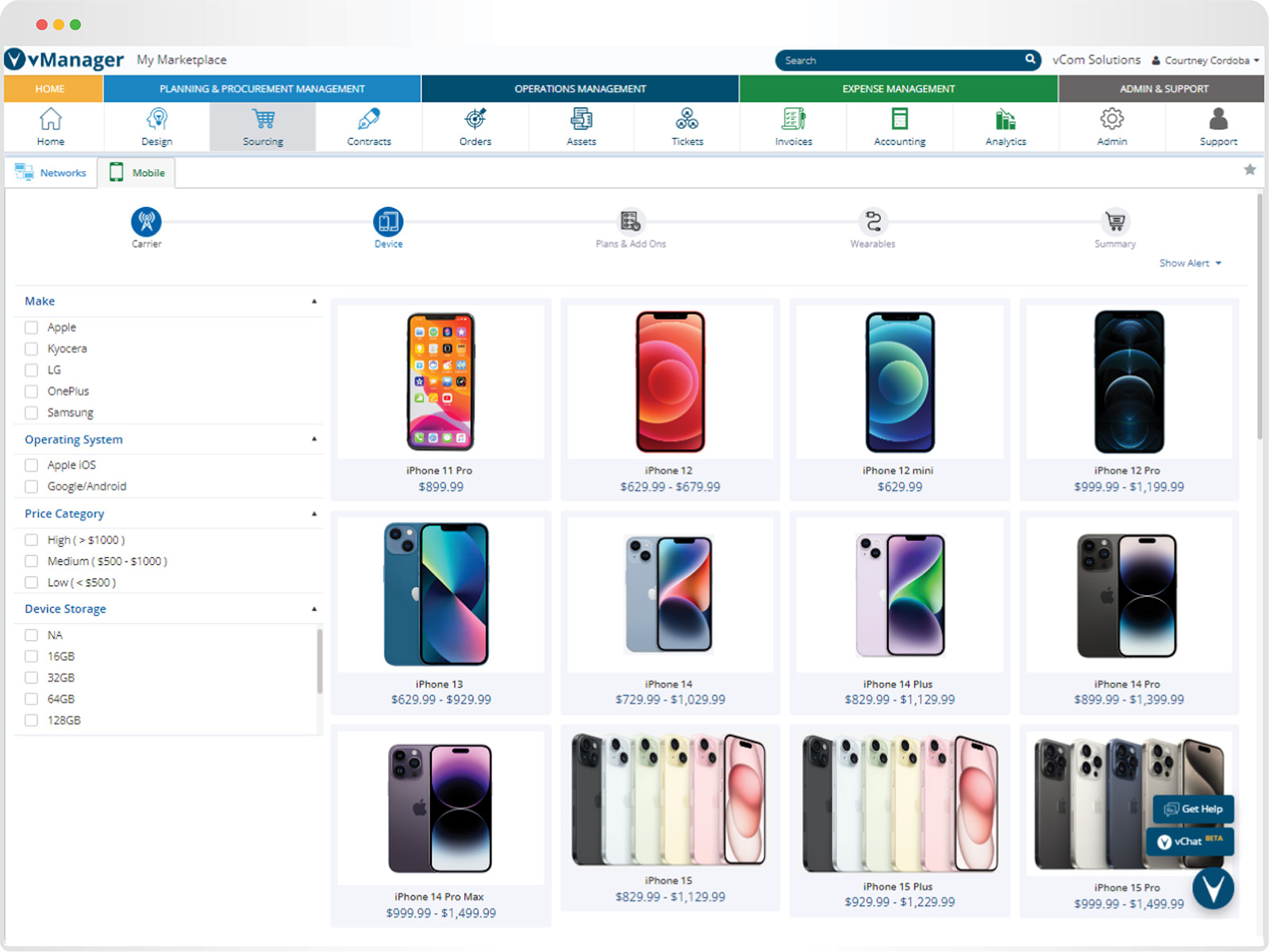
Task: Enable the Google/Android operating system filter
Action: pos(32,486)
